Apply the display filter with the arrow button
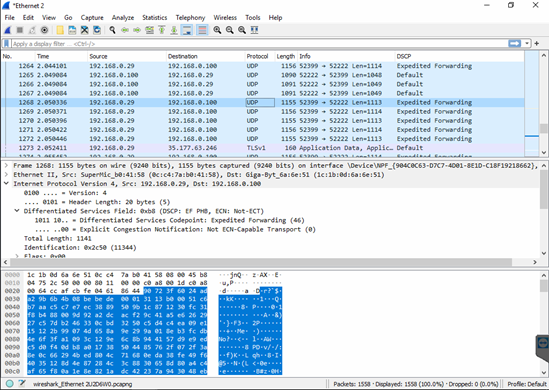The height and width of the screenshot is (390, 549). [x=514, y=43]
